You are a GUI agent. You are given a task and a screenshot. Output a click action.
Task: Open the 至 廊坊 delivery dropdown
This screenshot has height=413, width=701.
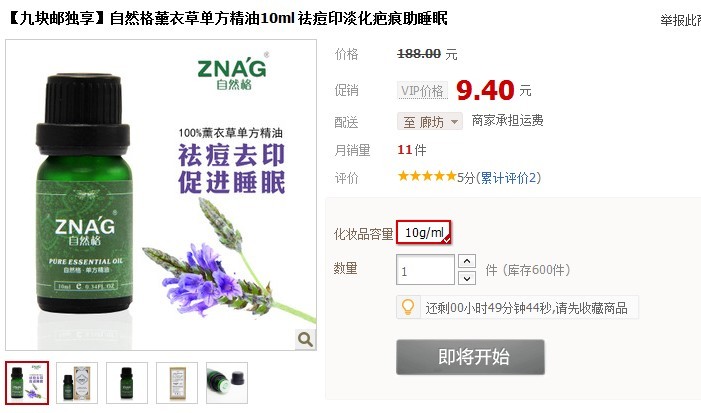point(430,122)
